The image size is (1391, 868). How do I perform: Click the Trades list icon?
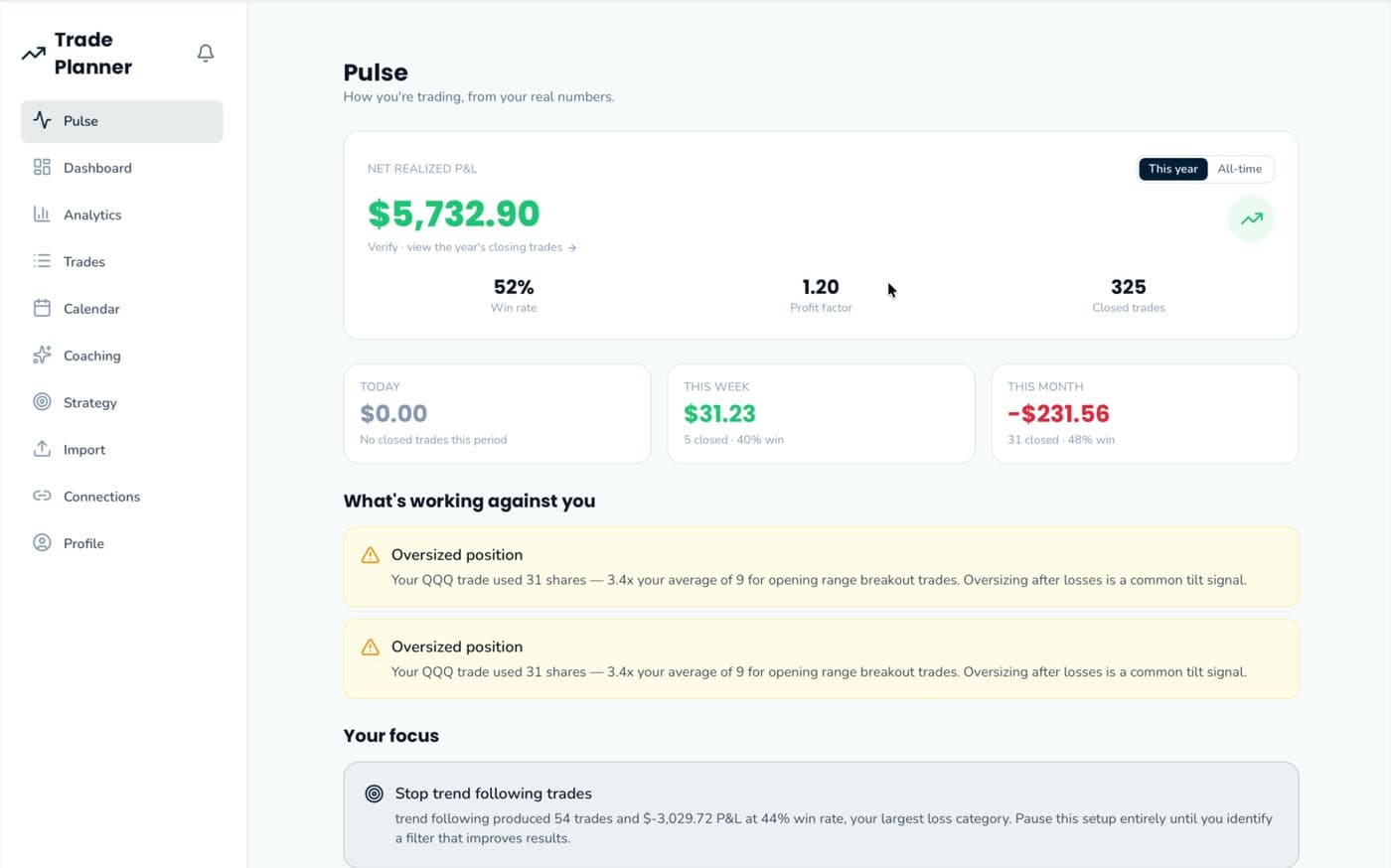click(42, 261)
